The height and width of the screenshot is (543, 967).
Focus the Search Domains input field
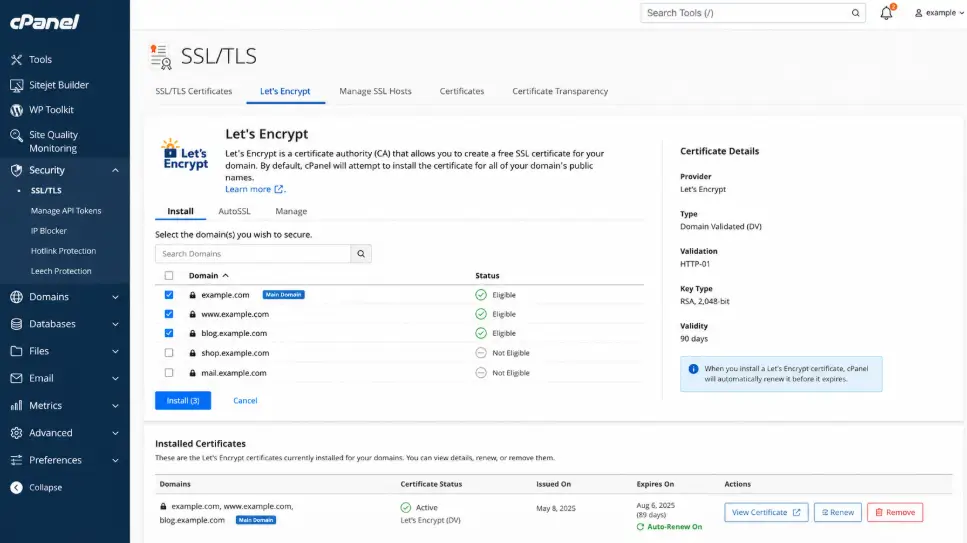click(x=253, y=254)
